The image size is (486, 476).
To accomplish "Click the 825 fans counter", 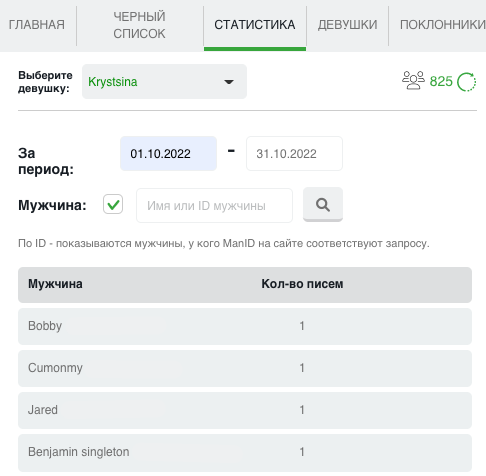I will click(x=441, y=81).
